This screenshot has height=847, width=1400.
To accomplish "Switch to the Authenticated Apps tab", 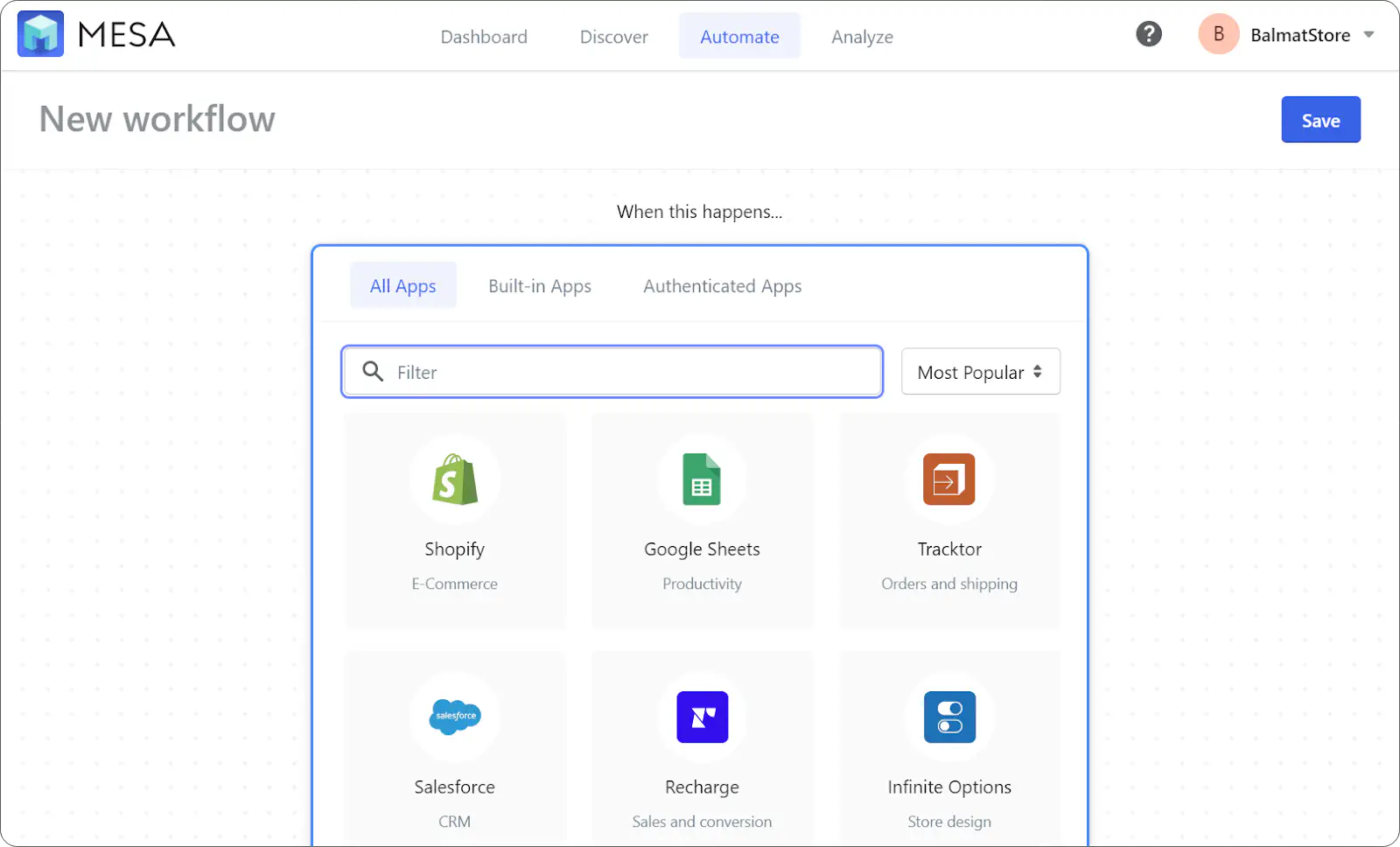I will coord(723,286).
